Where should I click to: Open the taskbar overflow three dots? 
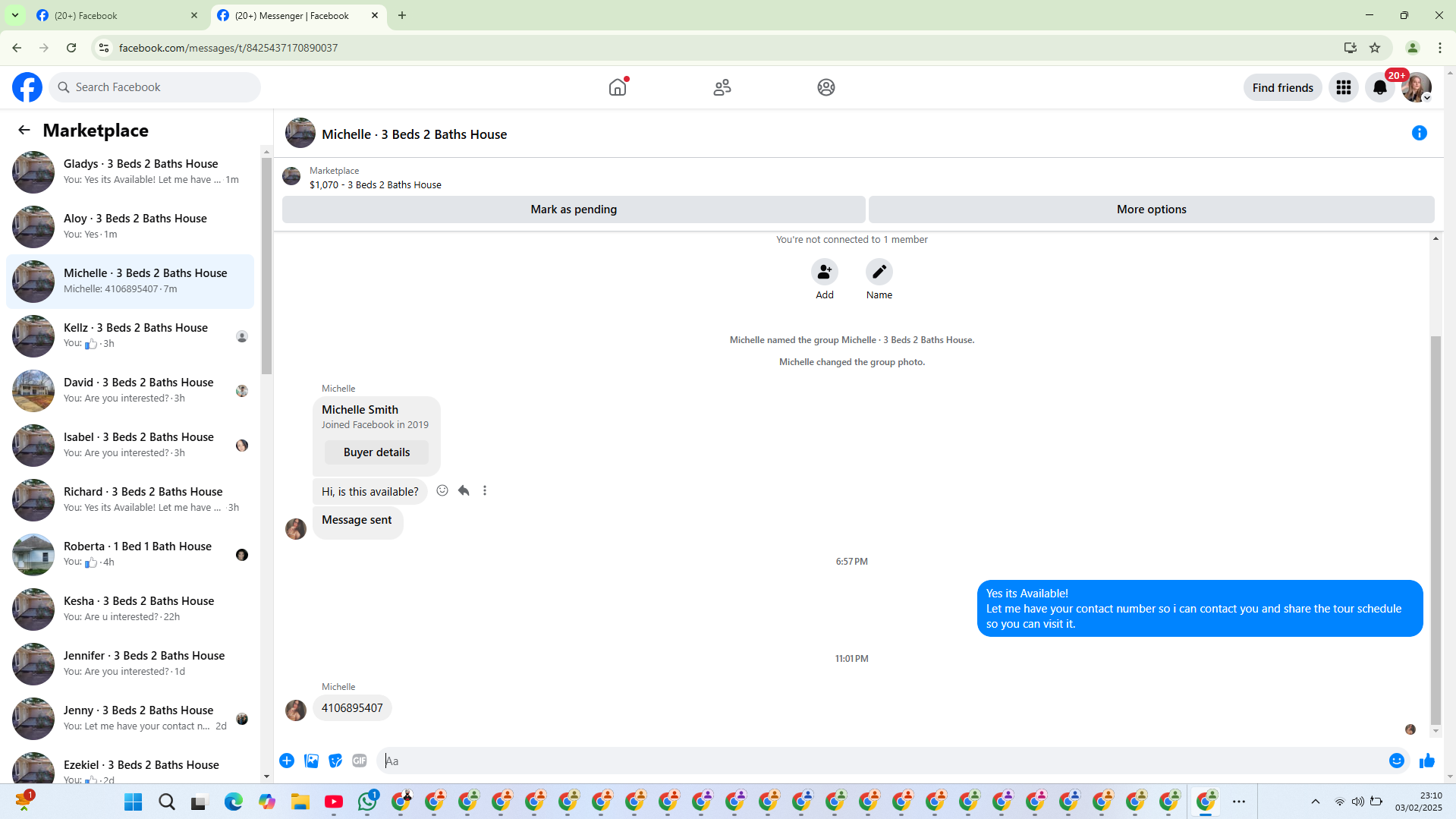pos(1239,802)
